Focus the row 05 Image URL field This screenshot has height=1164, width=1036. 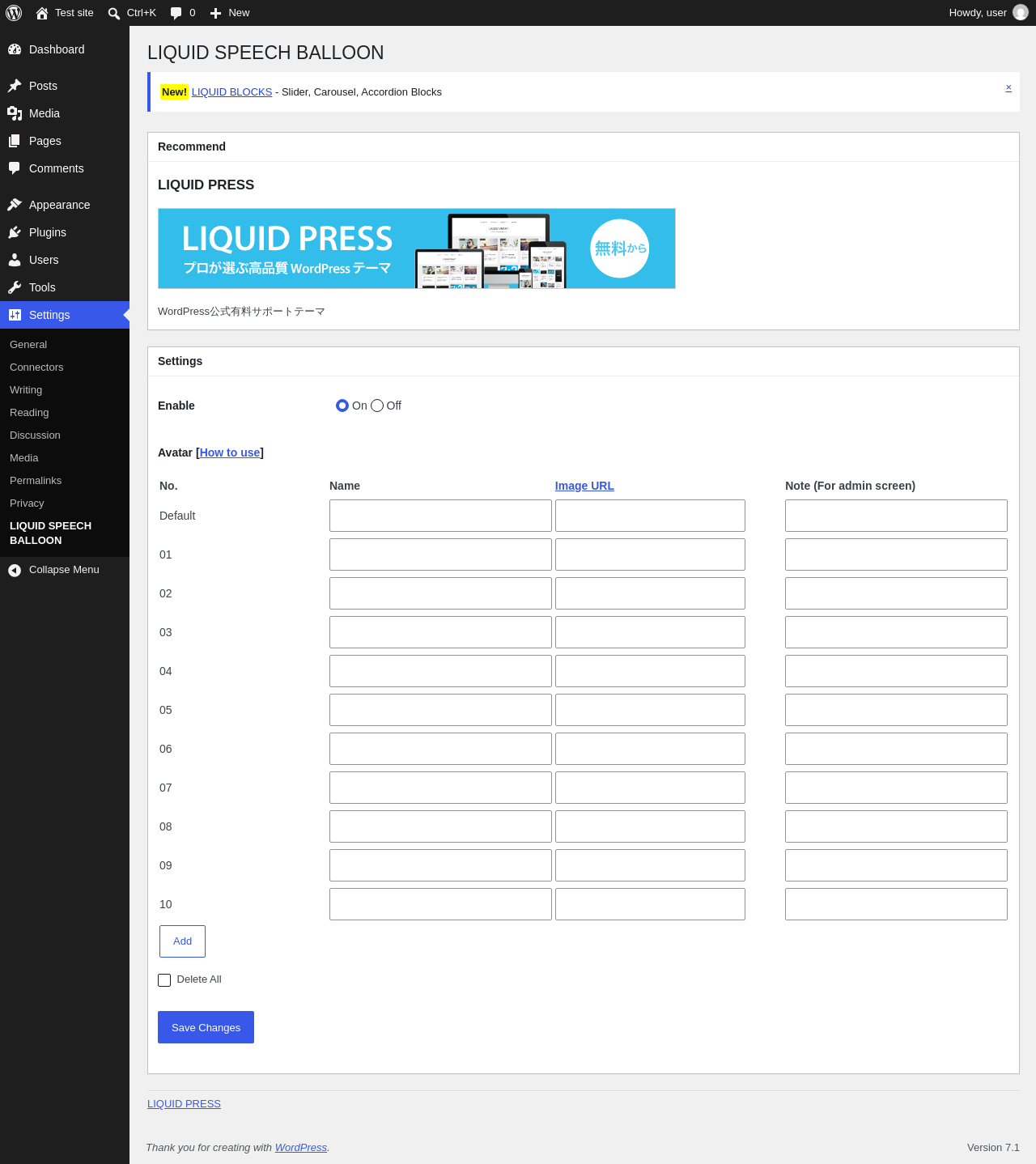[x=650, y=710]
